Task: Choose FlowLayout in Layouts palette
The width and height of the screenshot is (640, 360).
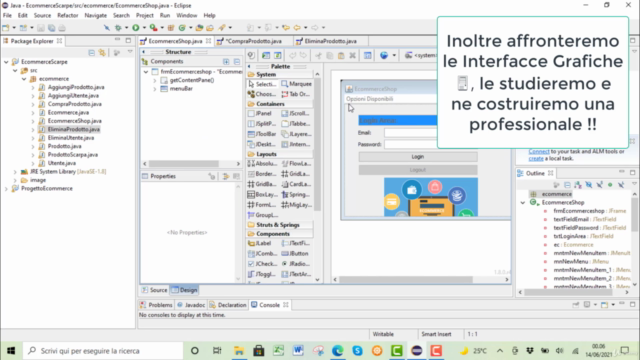Action: (x=296, y=164)
